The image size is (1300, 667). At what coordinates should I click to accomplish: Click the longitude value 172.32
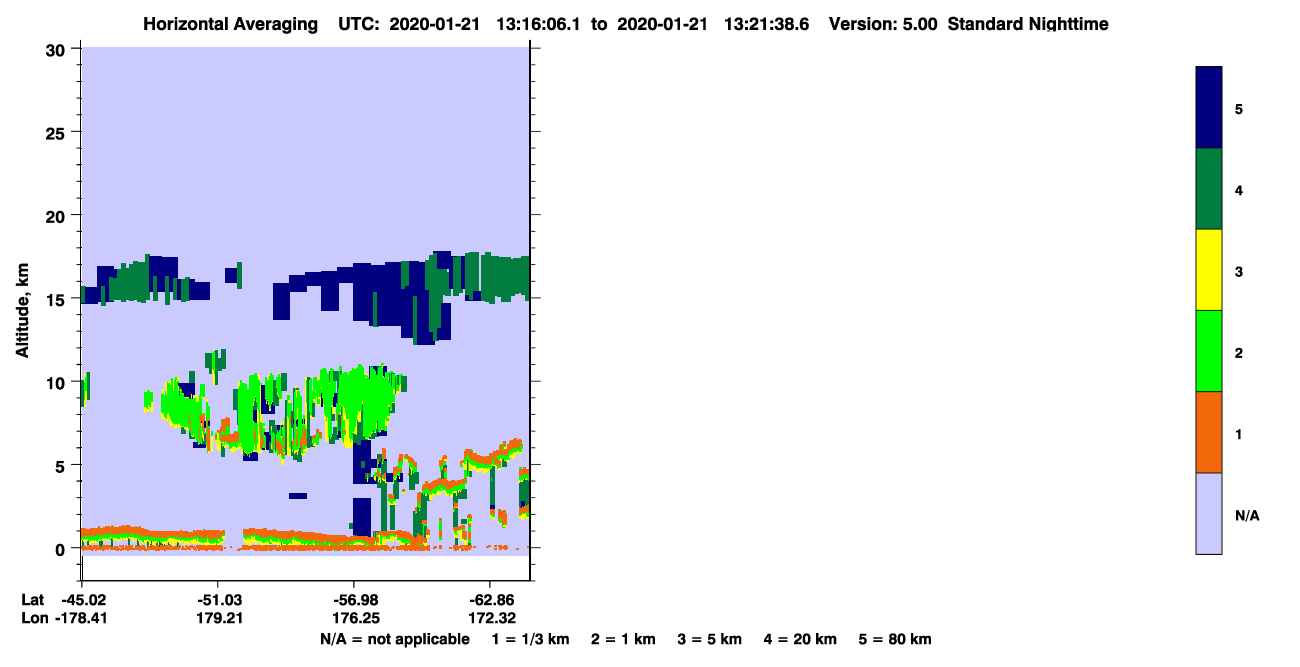(x=493, y=618)
